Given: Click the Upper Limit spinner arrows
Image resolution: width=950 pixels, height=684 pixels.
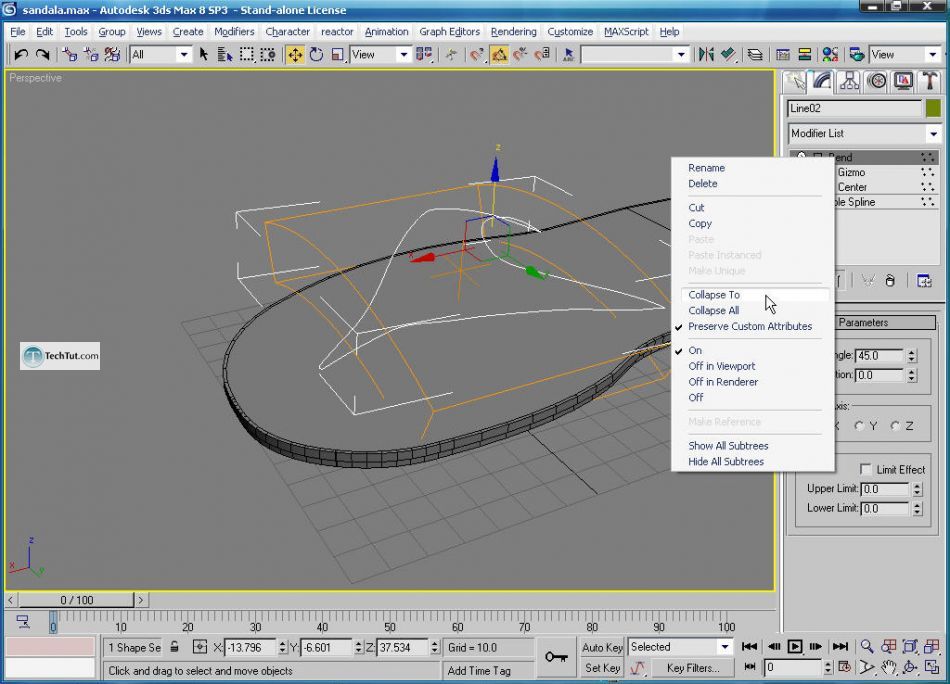Looking at the screenshot, I should click(917, 489).
